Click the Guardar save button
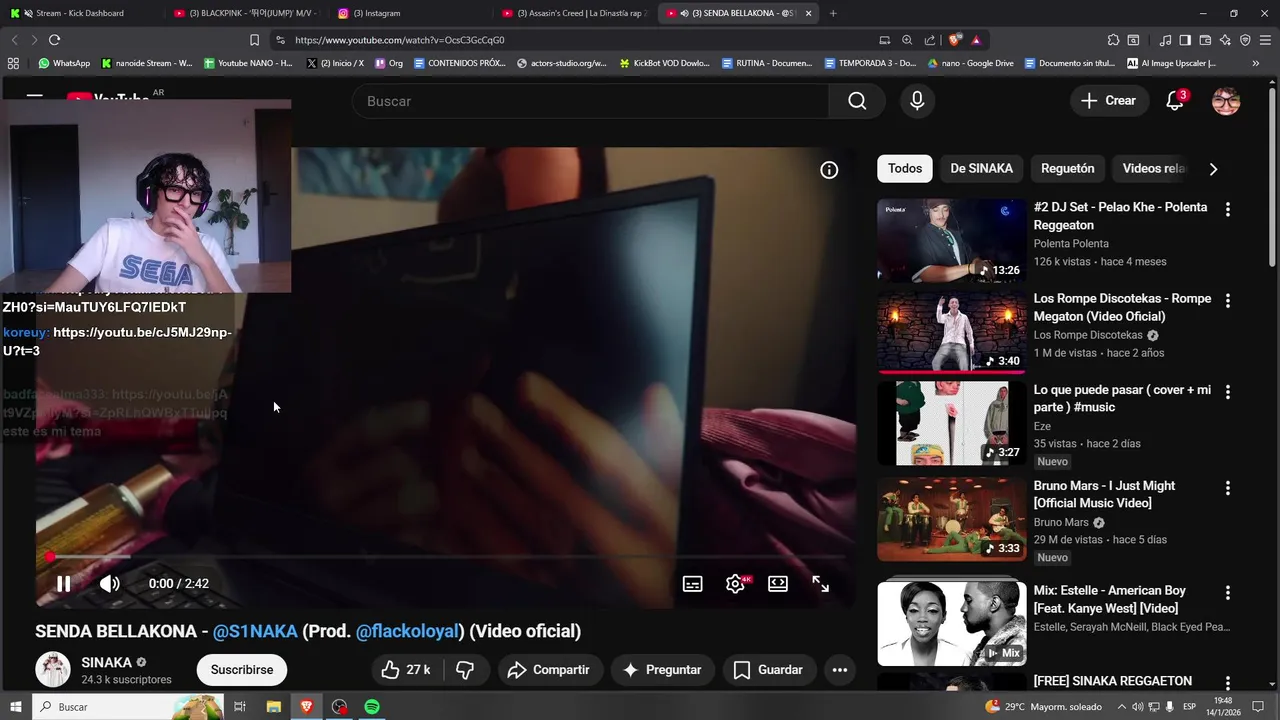The height and width of the screenshot is (720, 1280). click(768, 669)
